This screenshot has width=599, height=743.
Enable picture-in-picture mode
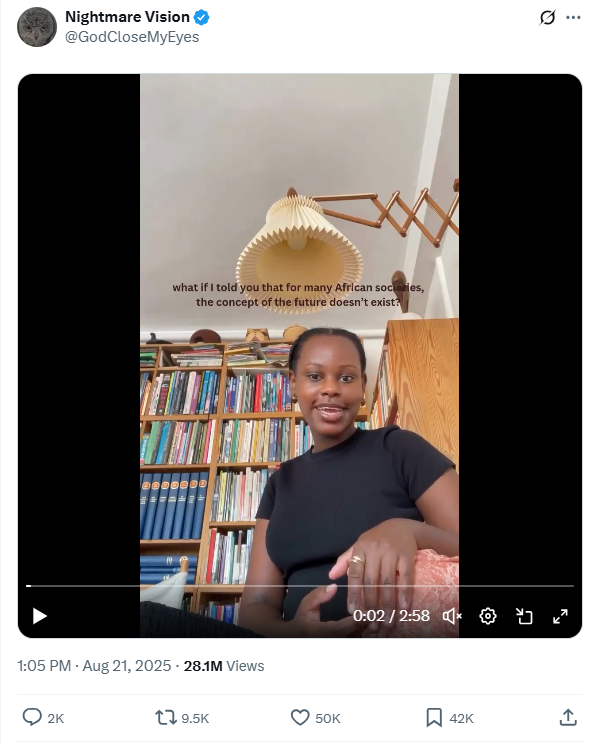pyautogui.click(x=524, y=616)
